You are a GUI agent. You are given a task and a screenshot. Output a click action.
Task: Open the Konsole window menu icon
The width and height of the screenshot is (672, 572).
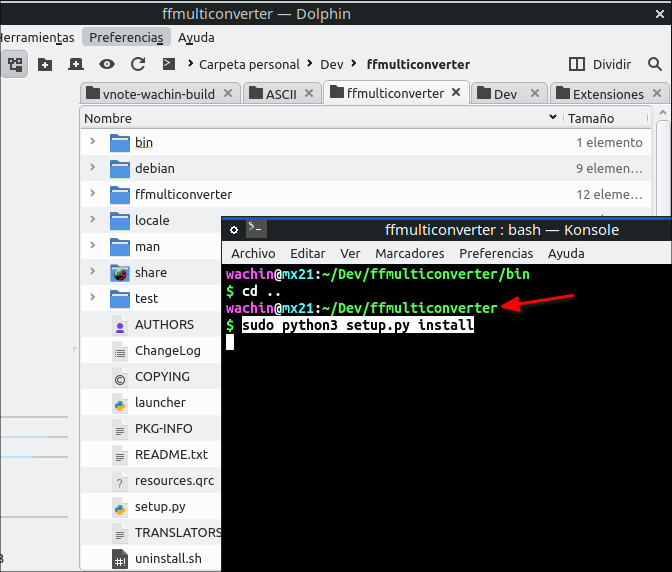point(234,230)
